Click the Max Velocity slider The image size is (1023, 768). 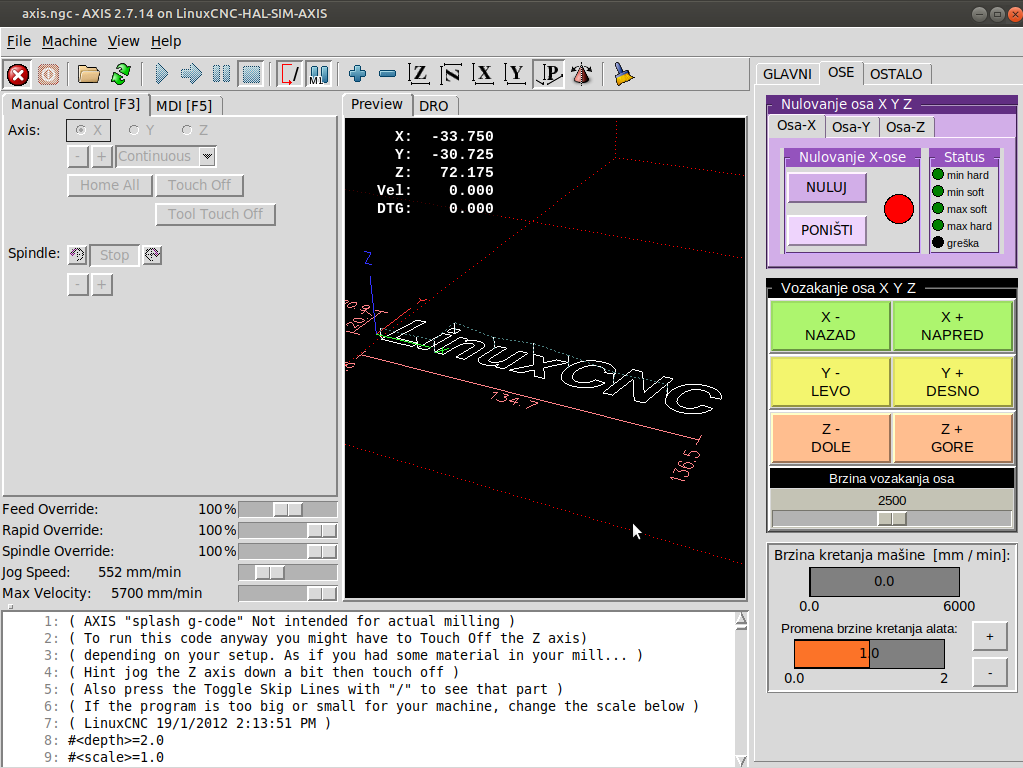pyautogui.click(x=288, y=594)
